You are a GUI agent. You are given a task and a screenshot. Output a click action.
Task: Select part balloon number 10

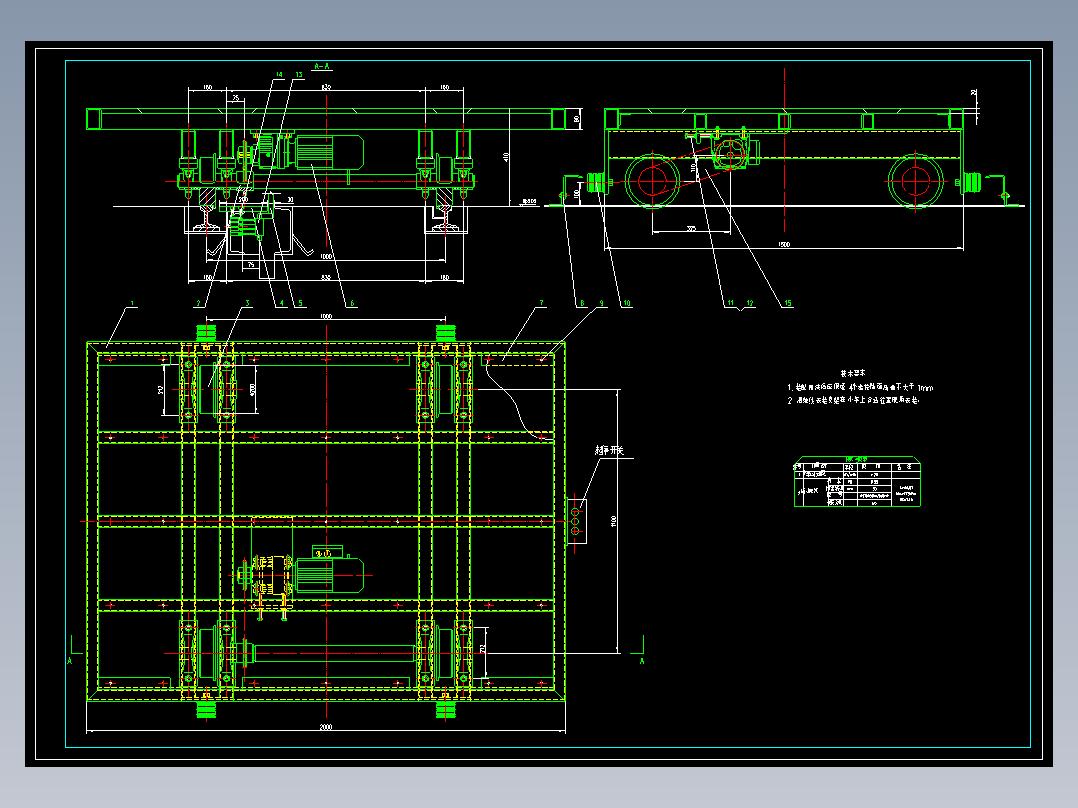(626, 303)
